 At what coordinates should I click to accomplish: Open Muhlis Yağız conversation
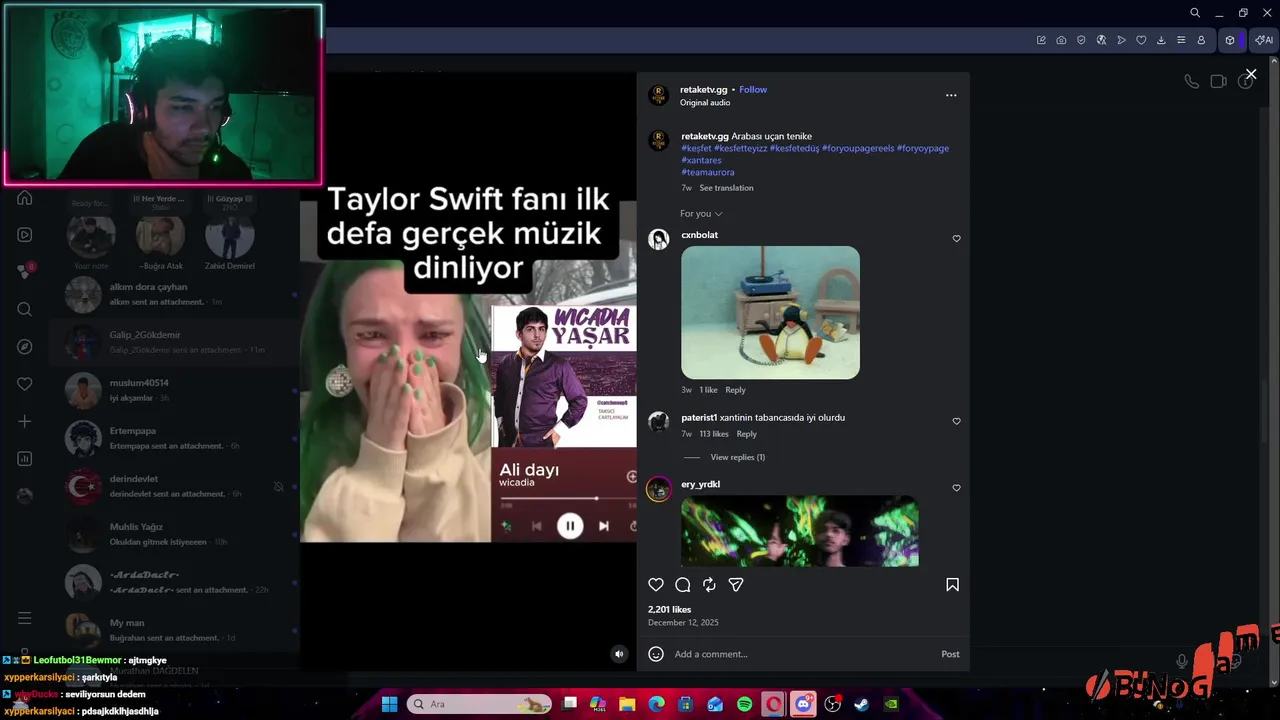point(175,534)
